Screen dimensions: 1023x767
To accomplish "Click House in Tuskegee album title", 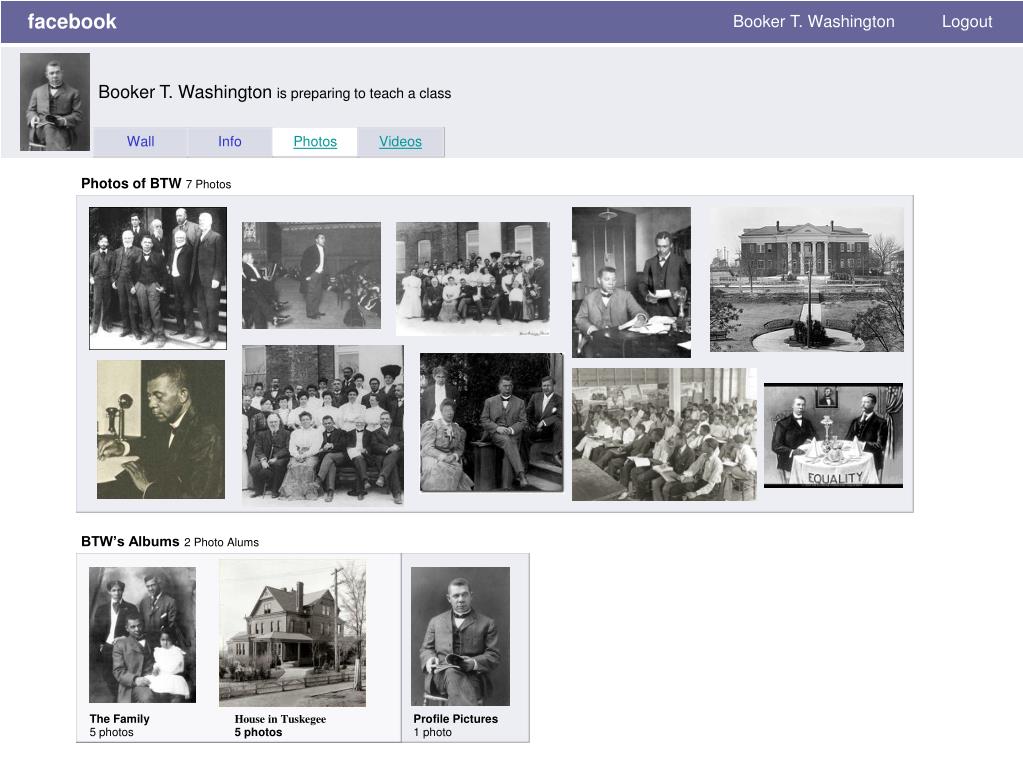I will pyautogui.click(x=280, y=719).
